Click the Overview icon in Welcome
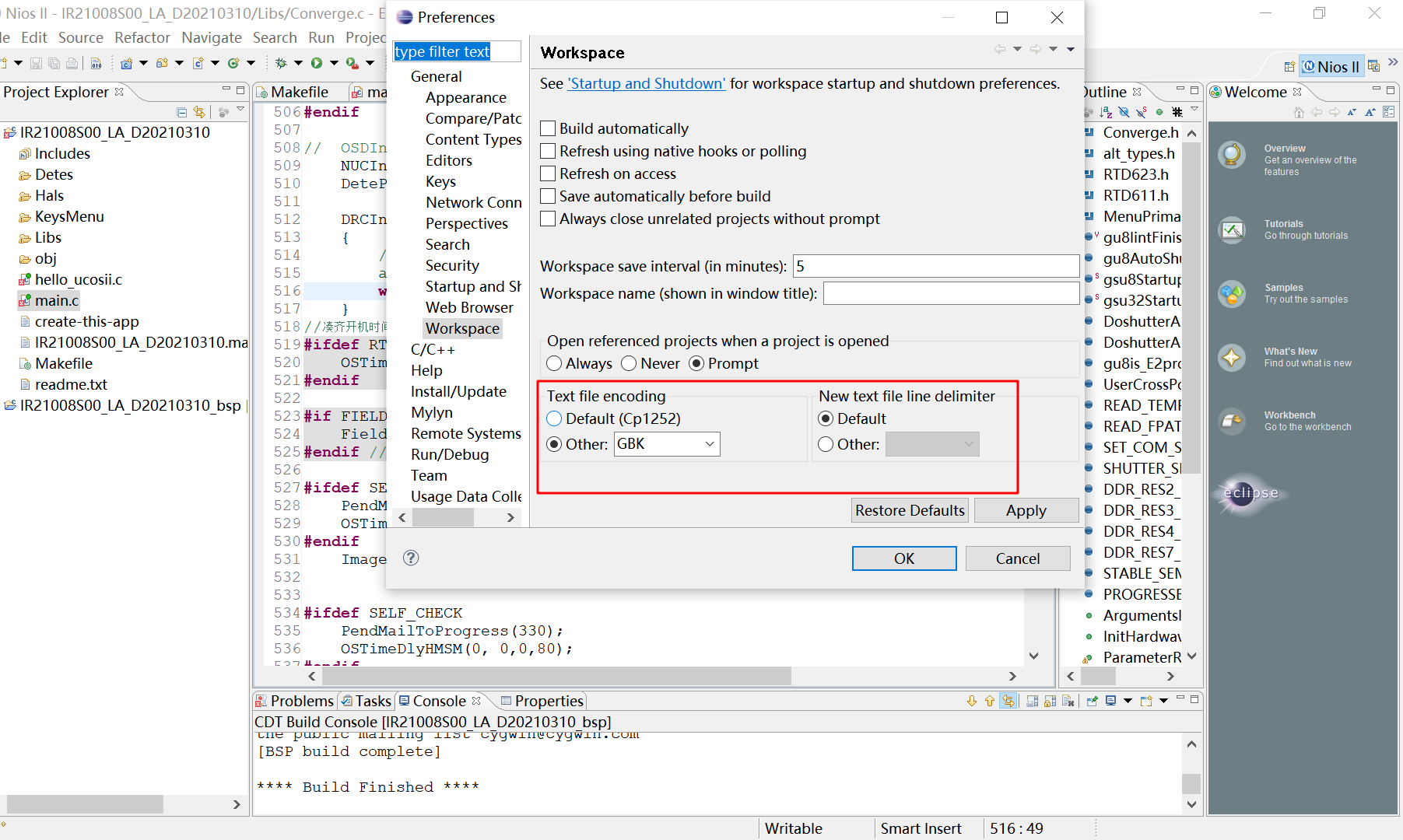 (1232, 155)
